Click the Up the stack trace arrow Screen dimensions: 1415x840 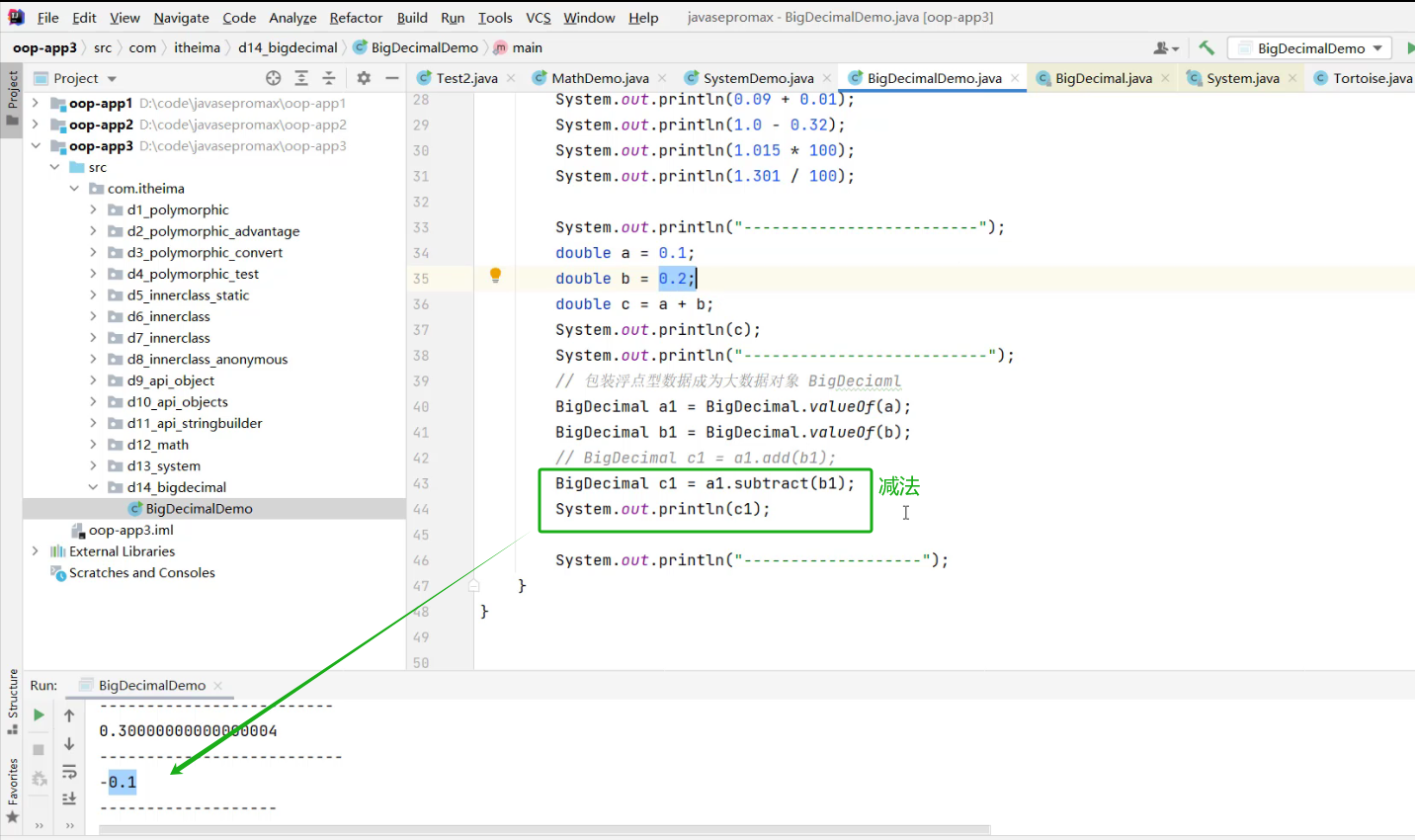(x=69, y=715)
